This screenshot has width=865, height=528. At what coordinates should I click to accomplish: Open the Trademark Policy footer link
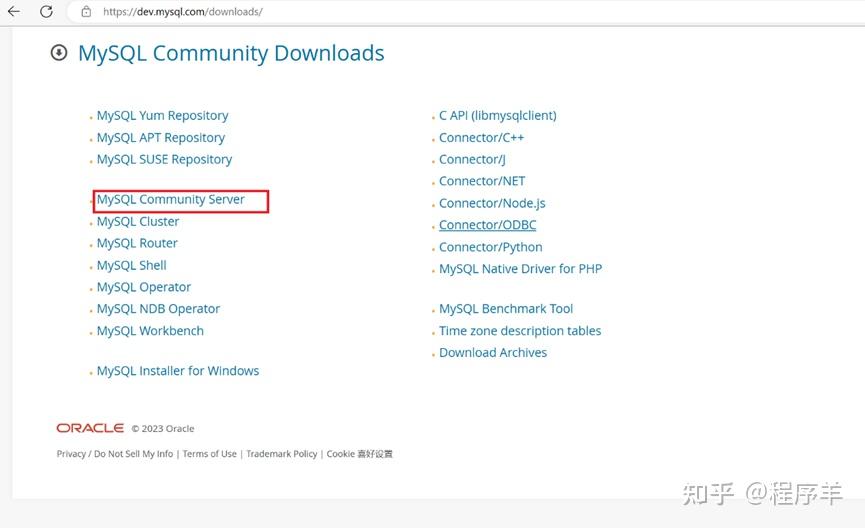click(281, 454)
